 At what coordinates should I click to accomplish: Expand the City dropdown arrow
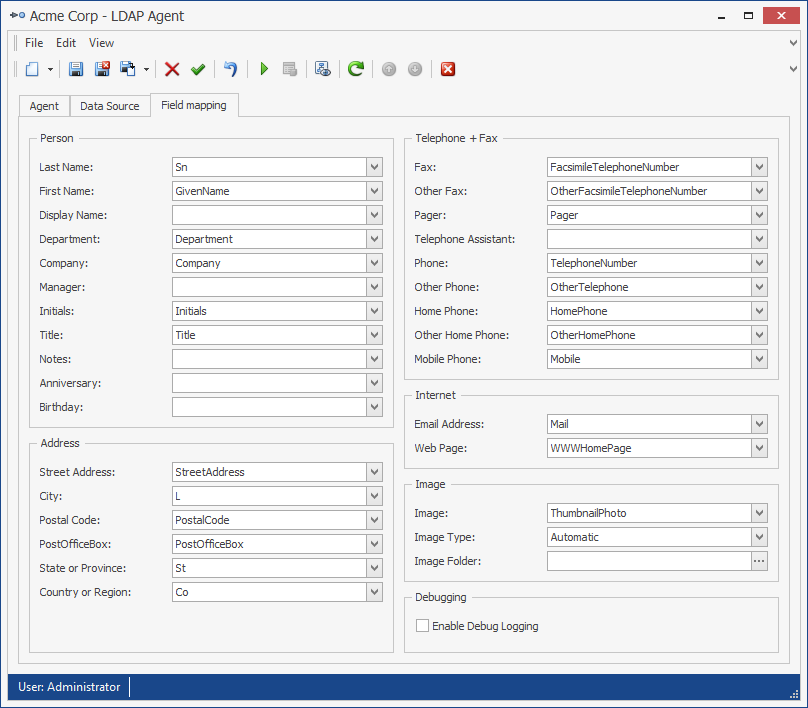pyautogui.click(x=375, y=496)
